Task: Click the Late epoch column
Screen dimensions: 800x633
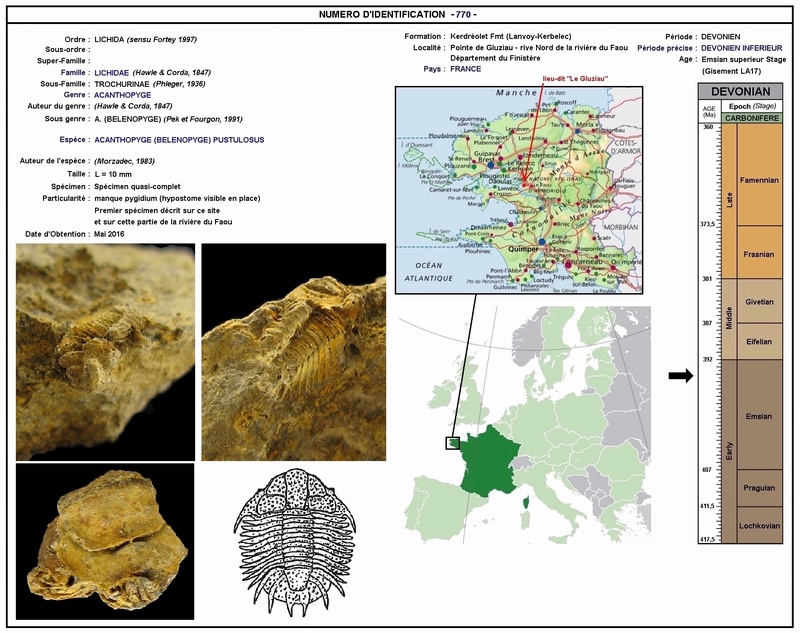Action: tap(730, 200)
